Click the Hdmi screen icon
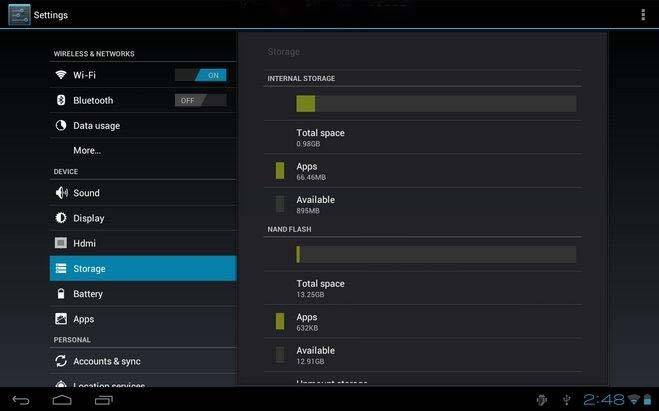 pos(61,243)
